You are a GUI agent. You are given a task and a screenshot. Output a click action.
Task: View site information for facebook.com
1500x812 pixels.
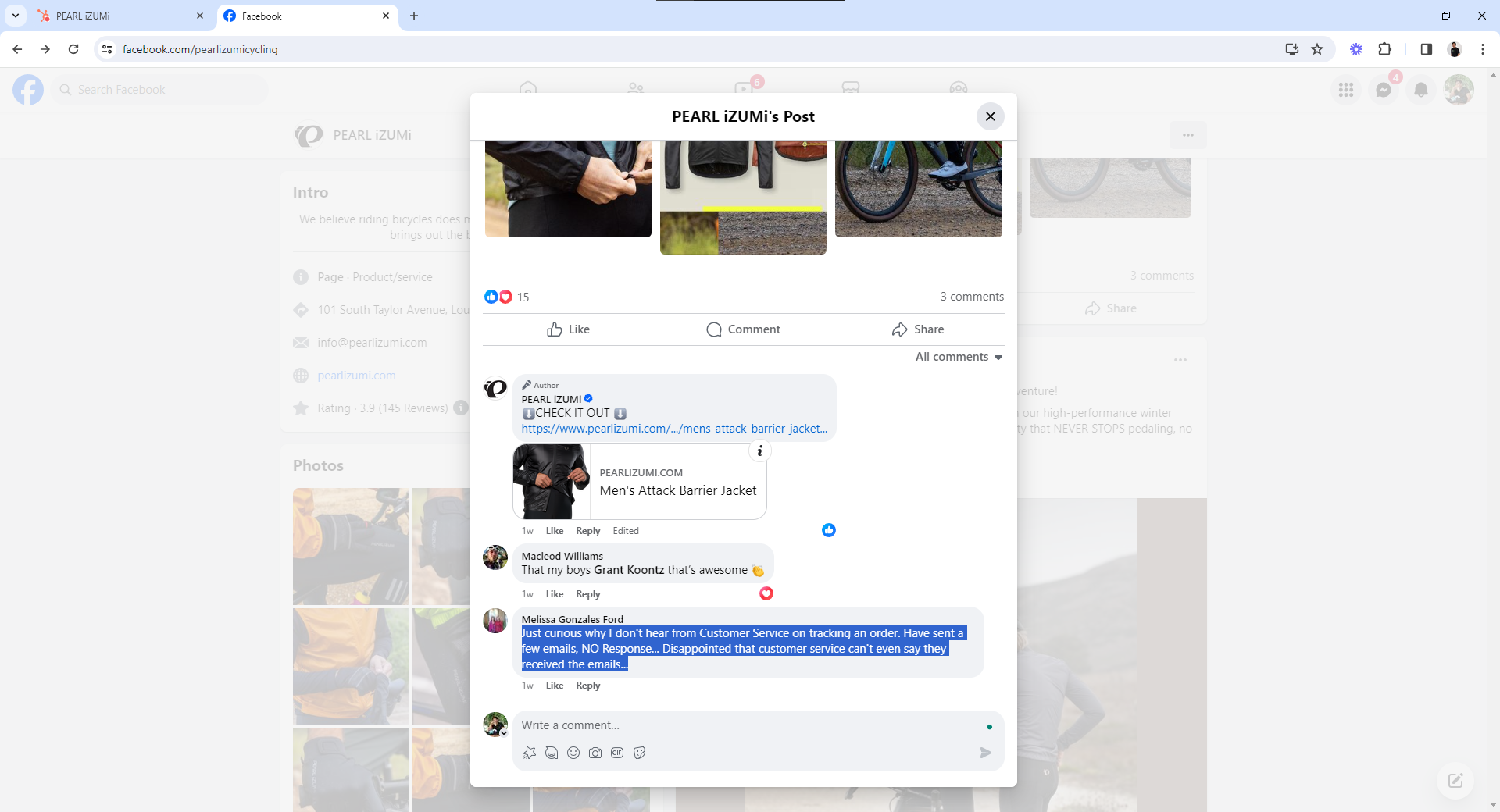point(107,49)
